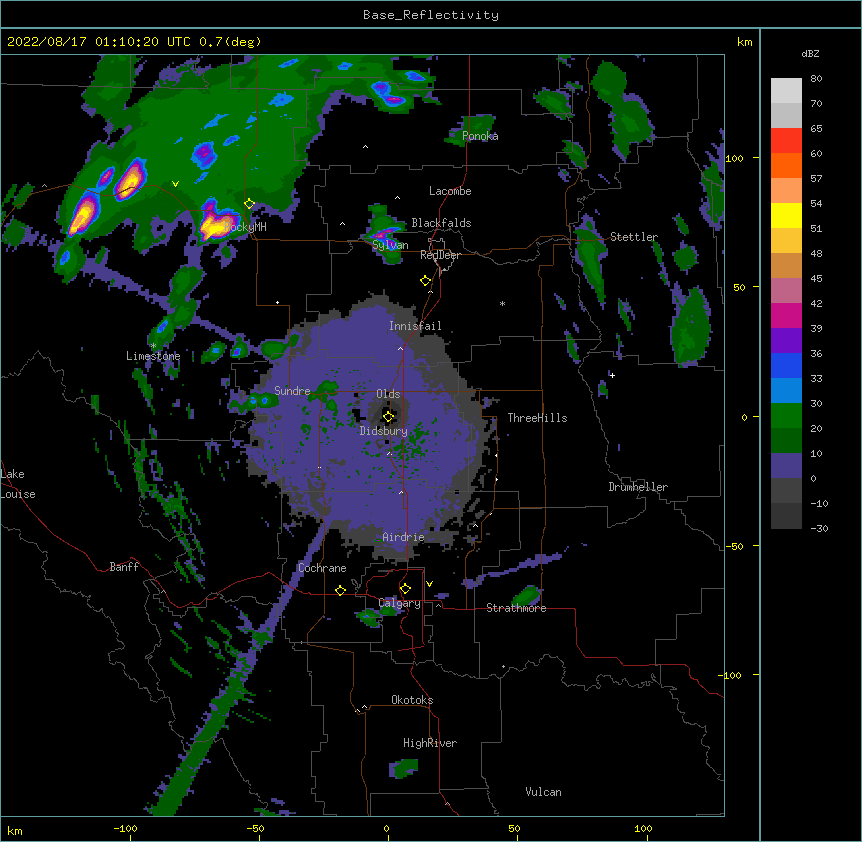Click the Okotoks label
The height and width of the screenshot is (842, 862).
tap(412, 700)
